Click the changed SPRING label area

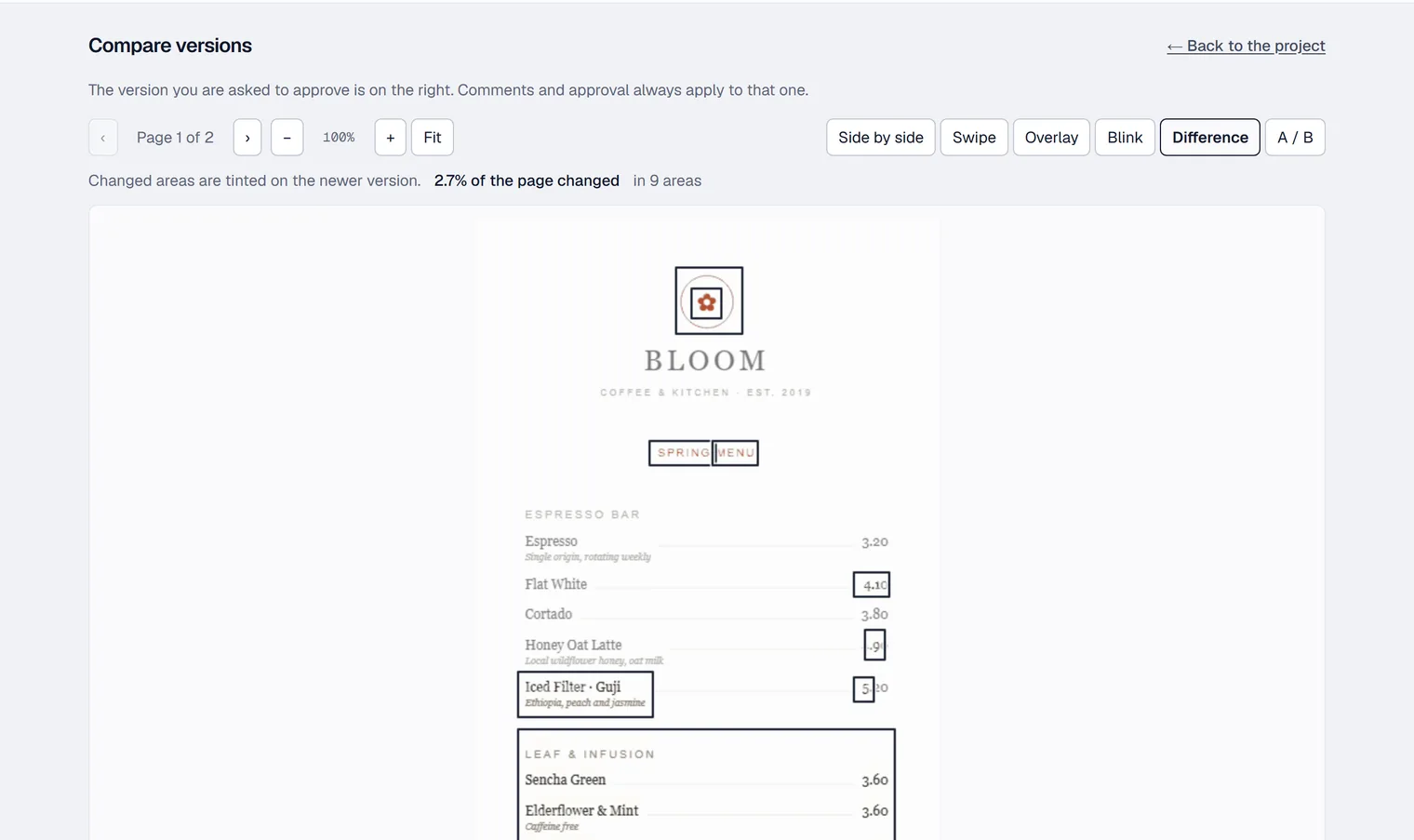click(680, 453)
